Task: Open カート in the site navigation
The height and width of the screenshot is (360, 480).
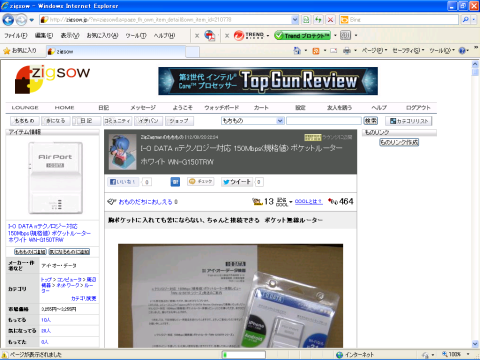Action: [x=261, y=108]
